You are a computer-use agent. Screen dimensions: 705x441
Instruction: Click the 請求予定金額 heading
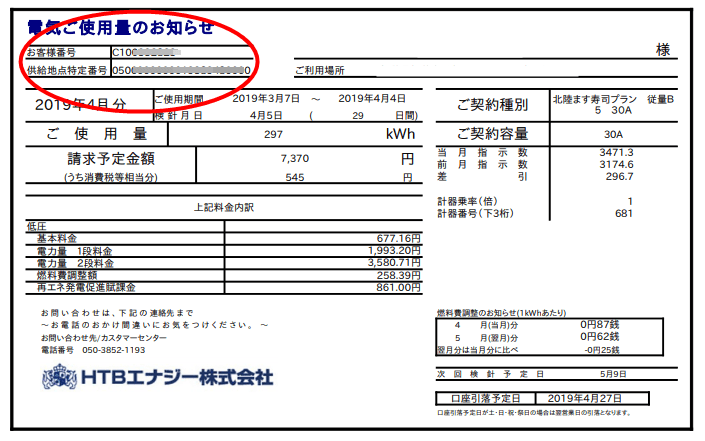(111, 158)
